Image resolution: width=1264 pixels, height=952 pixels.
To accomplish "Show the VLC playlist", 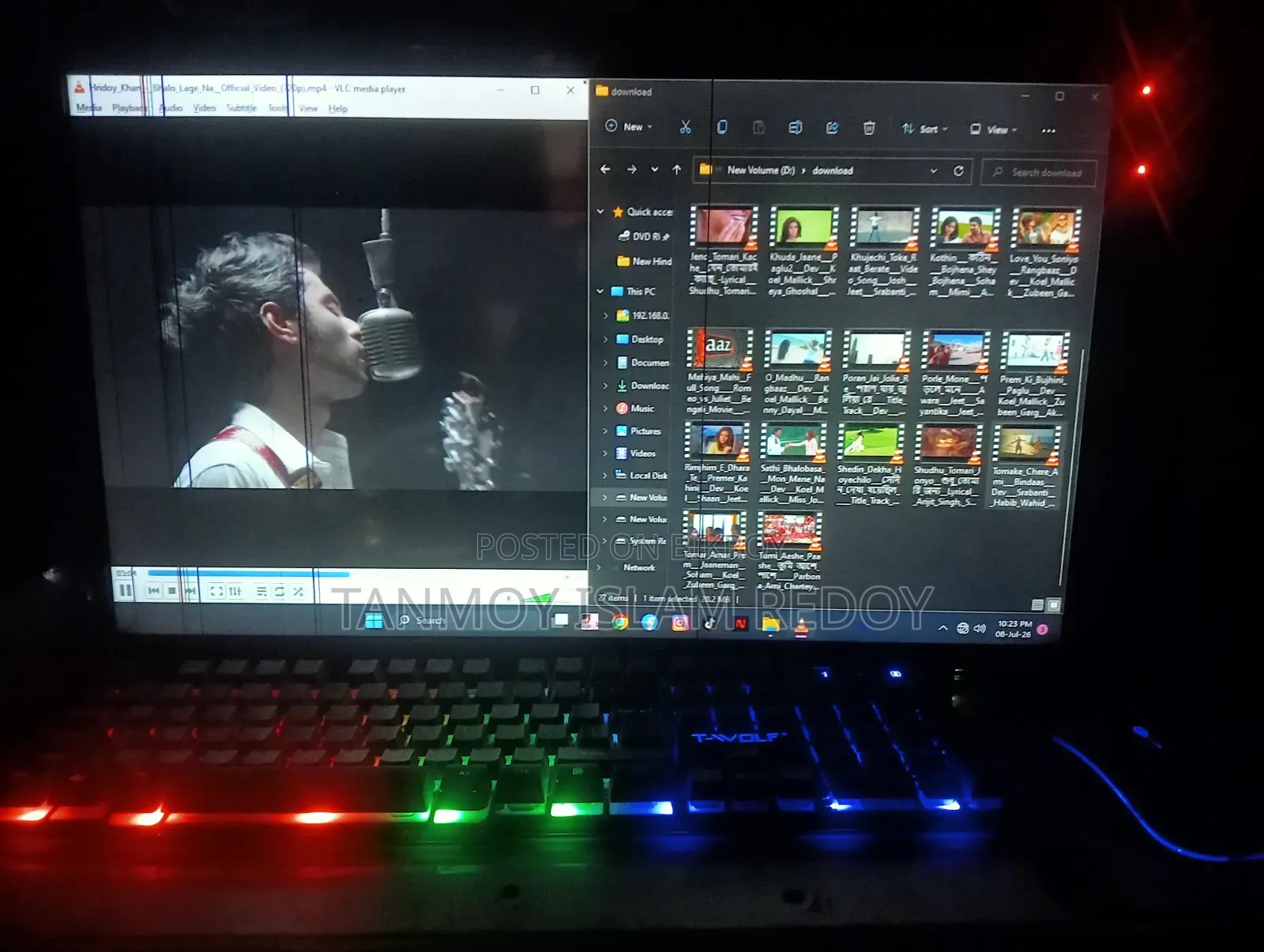I will (x=261, y=591).
